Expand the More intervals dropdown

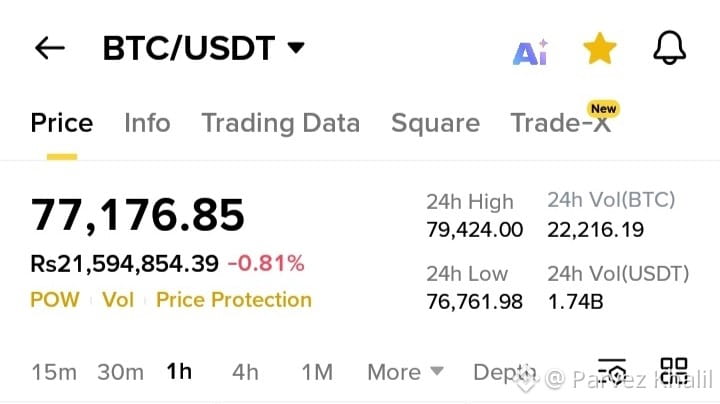coord(405,372)
